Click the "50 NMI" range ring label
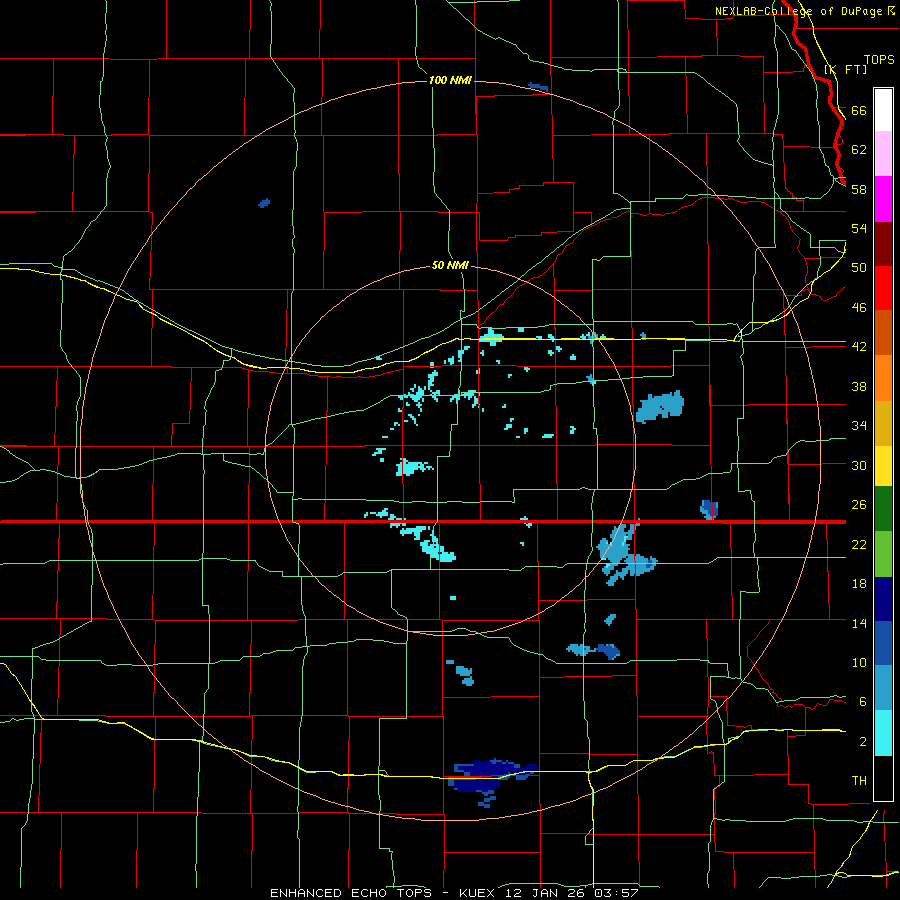This screenshot has height=900, width=900. click(x=451, y=266)
